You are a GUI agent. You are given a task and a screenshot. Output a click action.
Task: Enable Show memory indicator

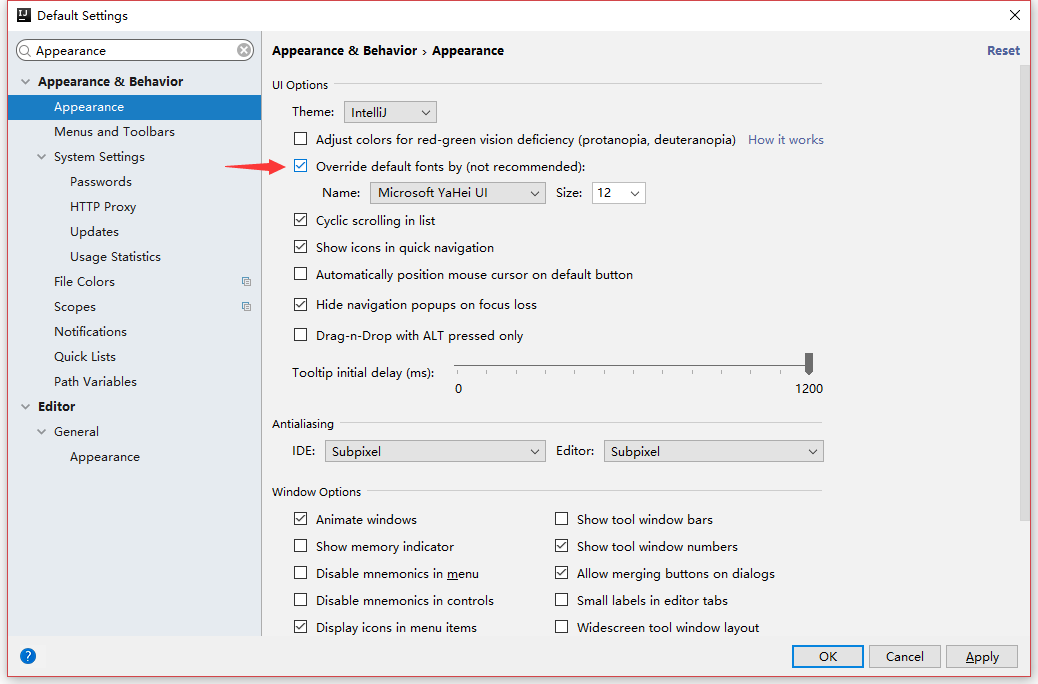tap(300, 546)
